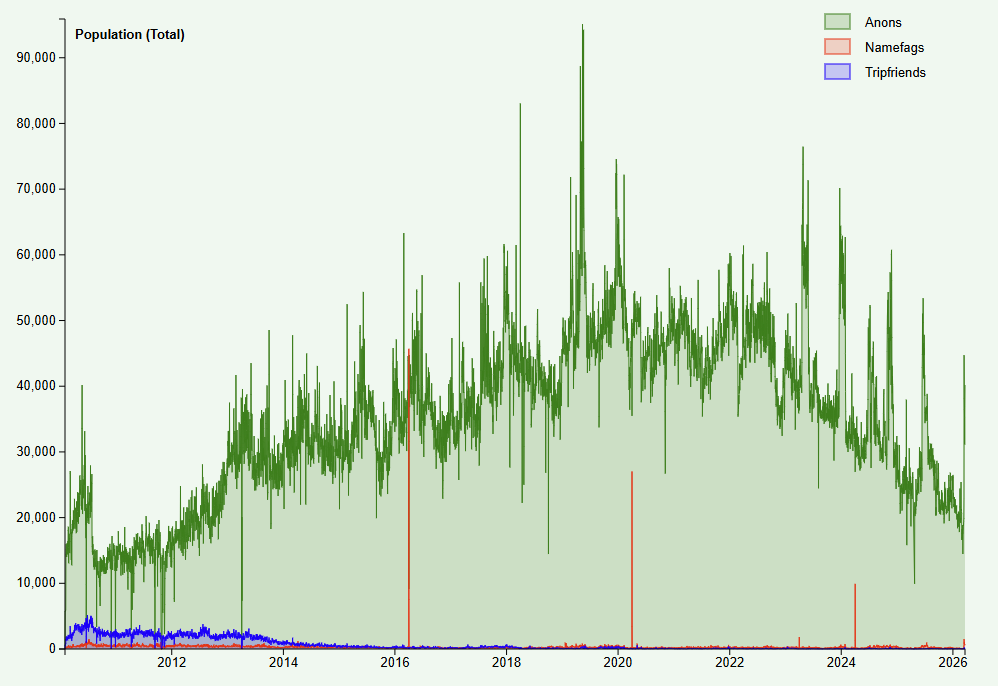Click the red Namefags legend swatch

(837, 46)
